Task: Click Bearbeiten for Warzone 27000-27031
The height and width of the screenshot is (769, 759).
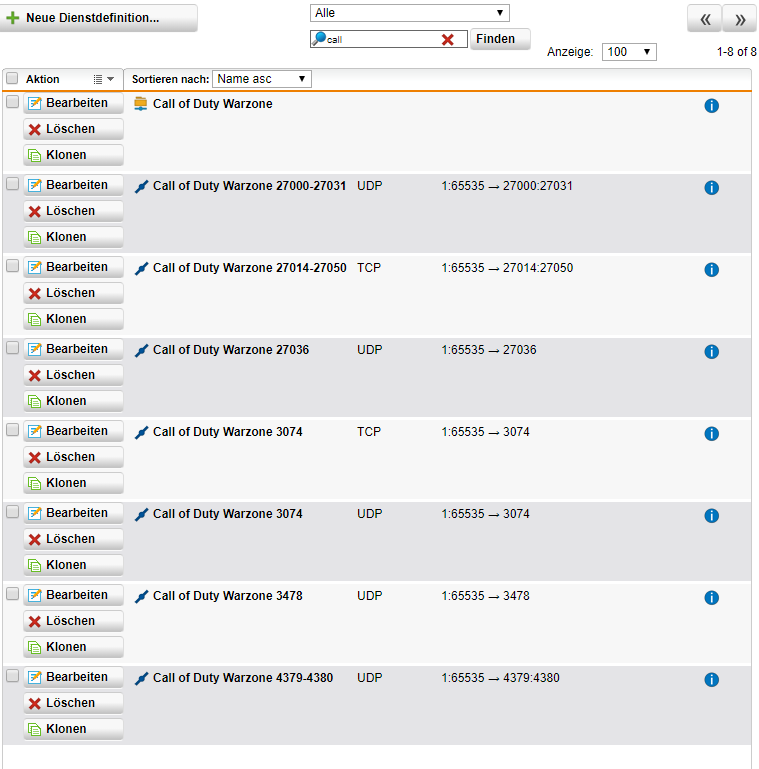Action: 73,185
